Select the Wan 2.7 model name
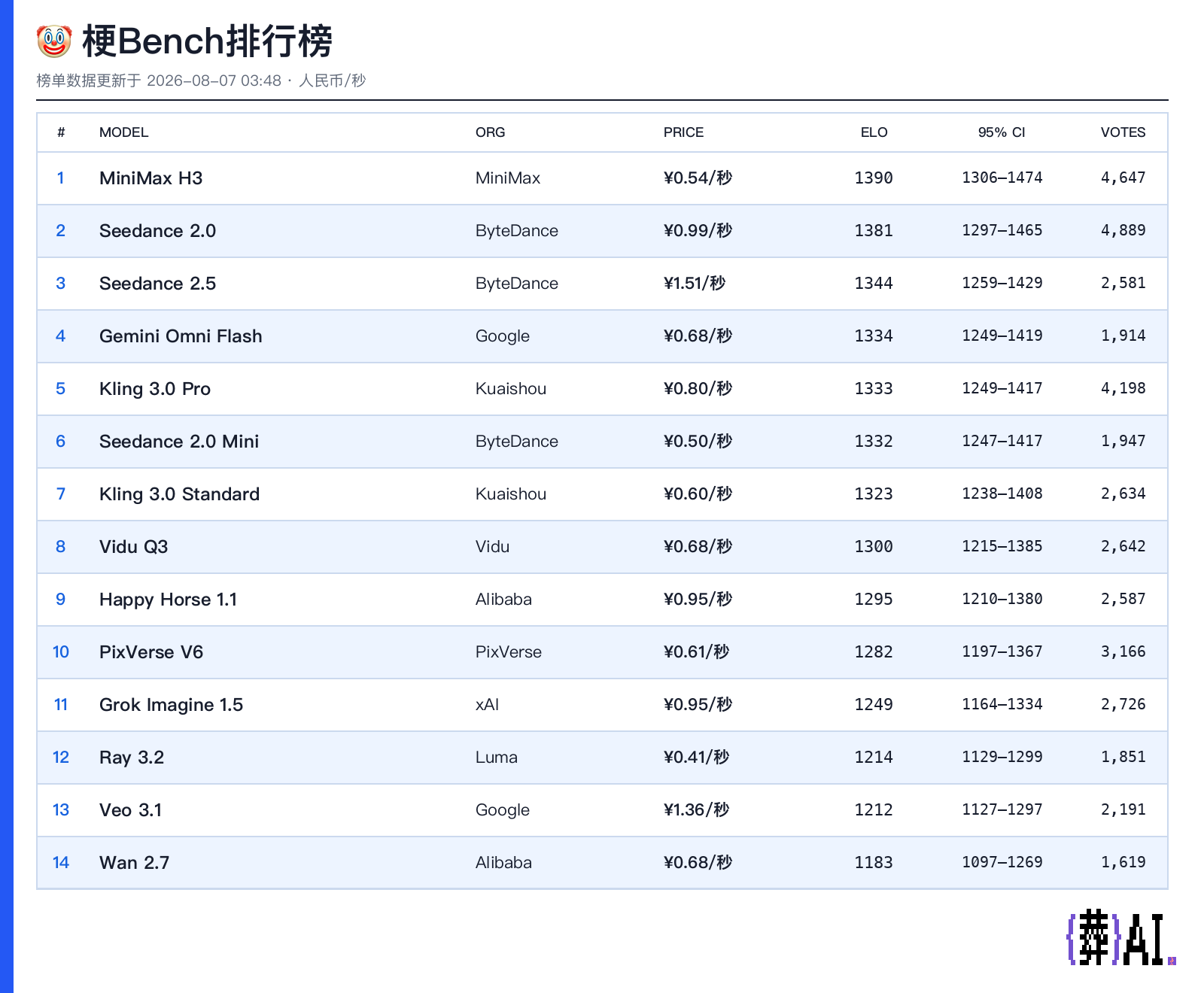 click(x=135, y=863)
